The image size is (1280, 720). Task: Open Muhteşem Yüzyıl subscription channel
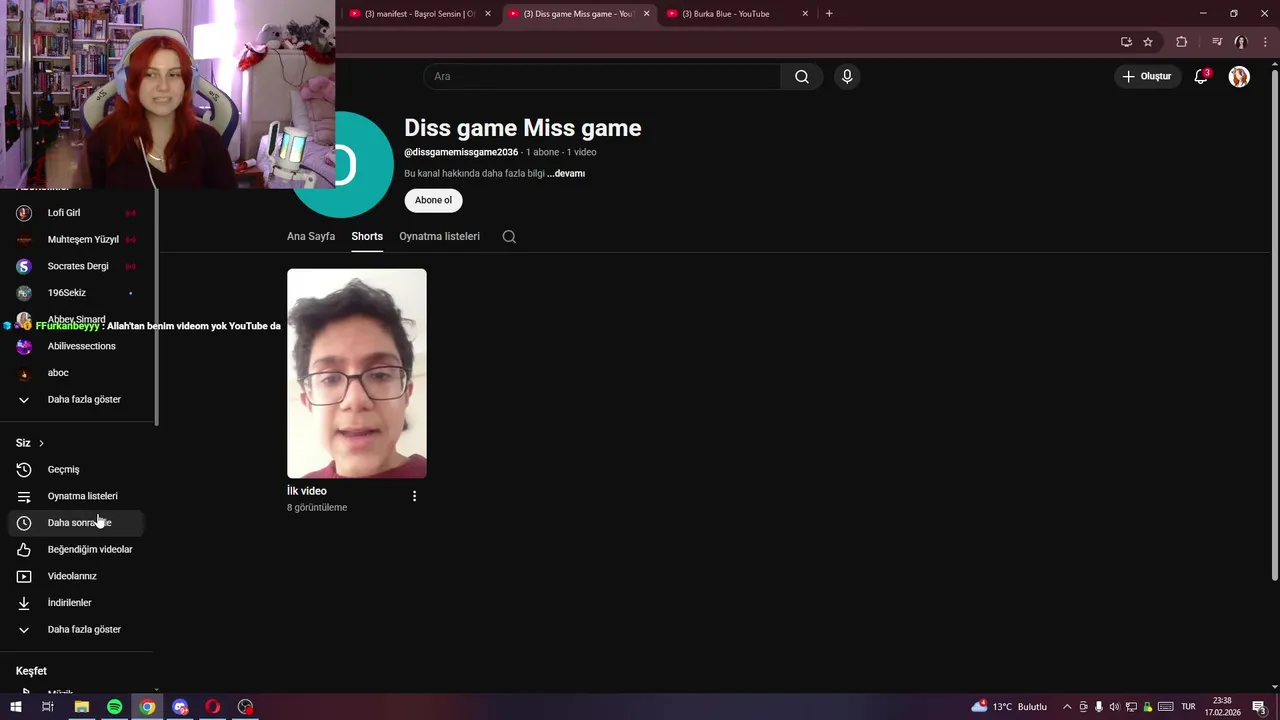75,240
